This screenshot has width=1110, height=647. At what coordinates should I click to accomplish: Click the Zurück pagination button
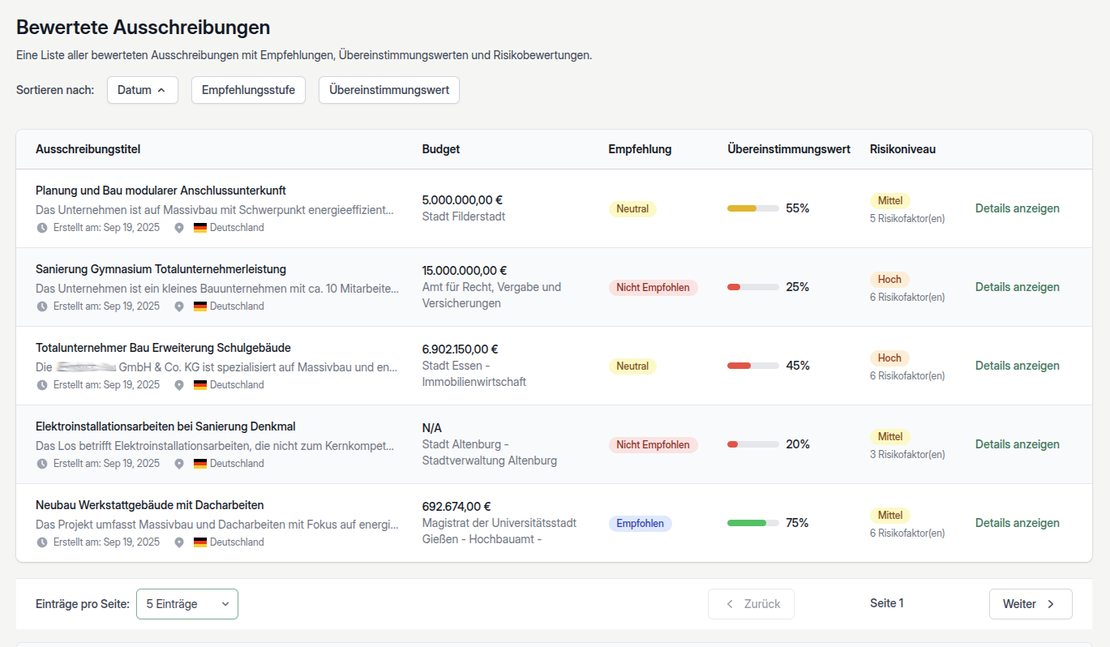point(751,604)
